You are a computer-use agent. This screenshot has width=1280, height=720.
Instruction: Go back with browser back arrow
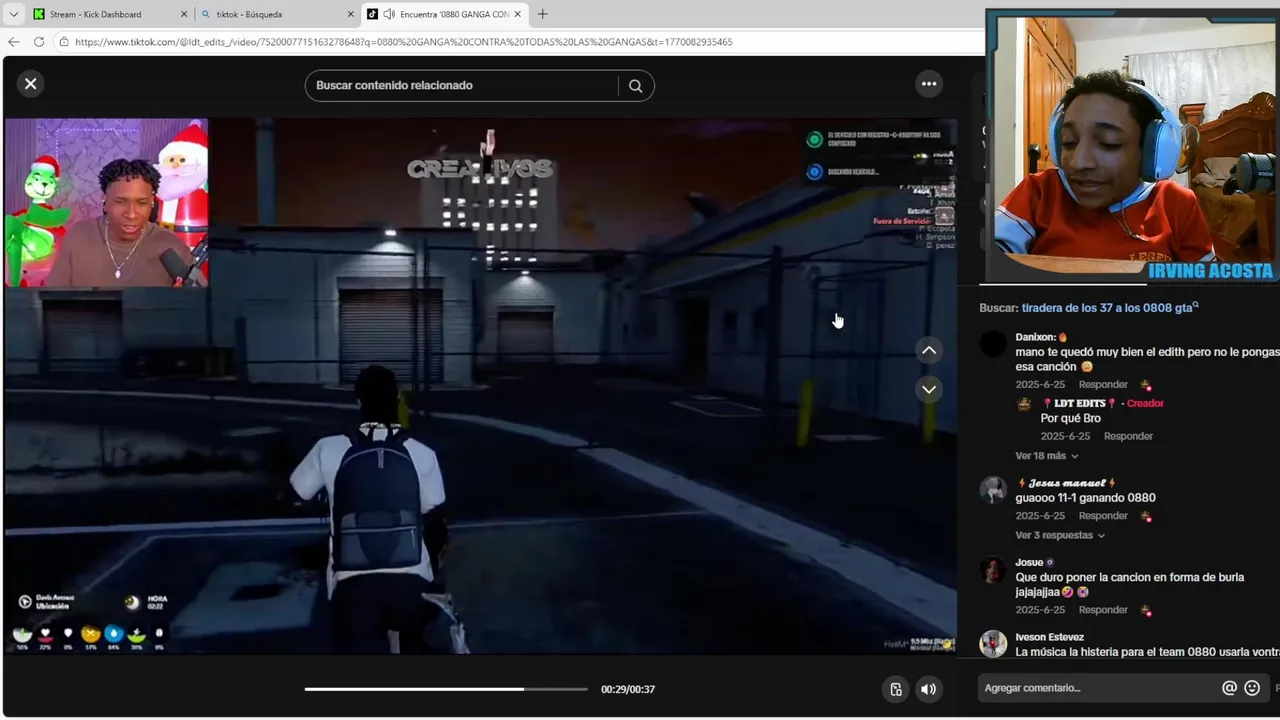13,42
